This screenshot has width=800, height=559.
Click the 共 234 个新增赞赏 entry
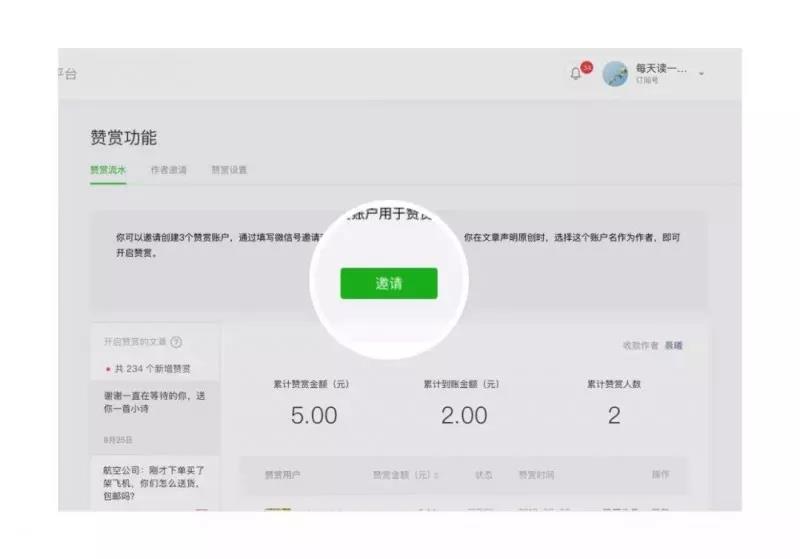coord(152,369)
